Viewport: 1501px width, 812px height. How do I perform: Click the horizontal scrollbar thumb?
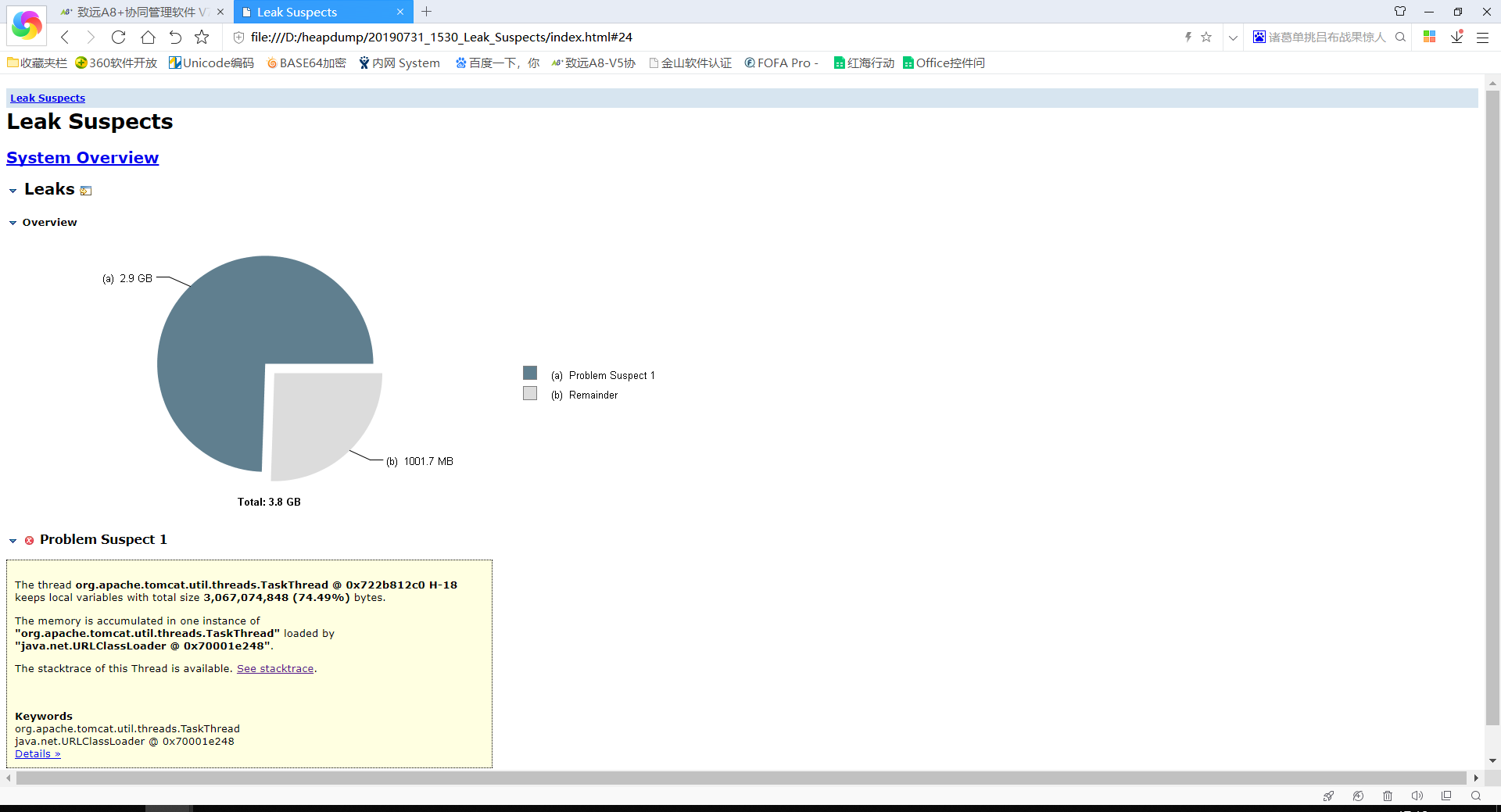pos(741,778)
